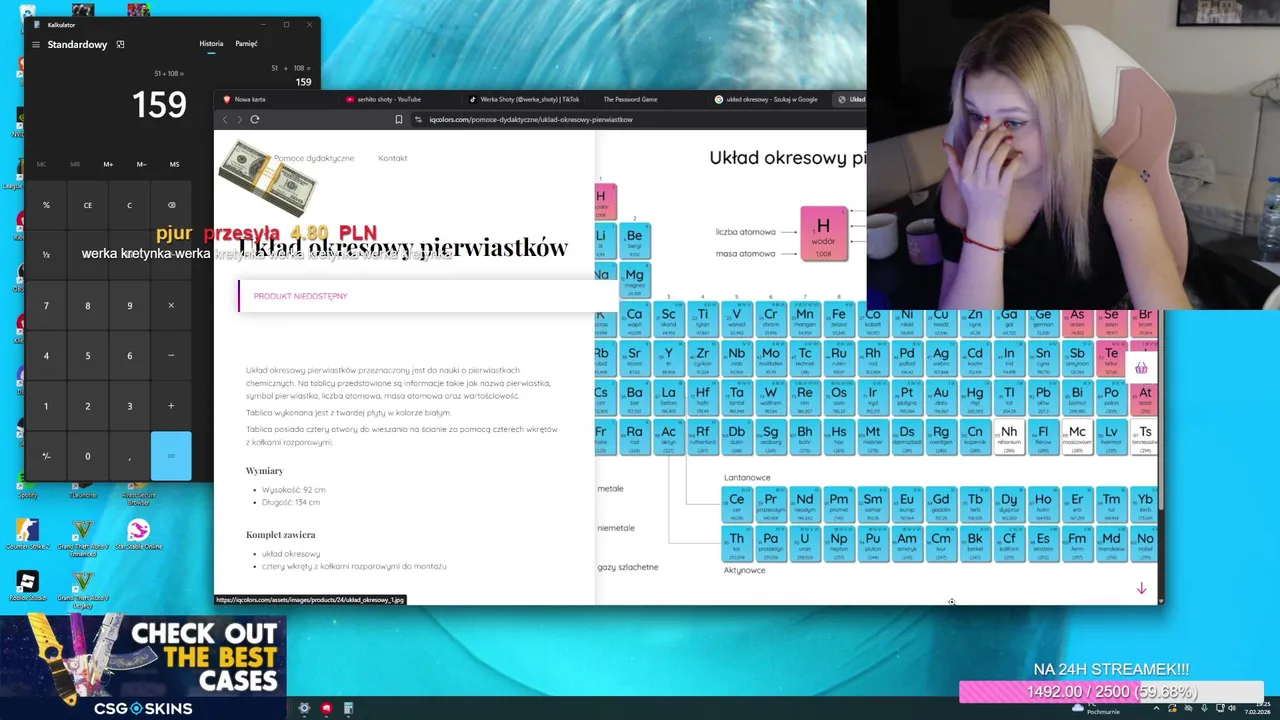Click the Te element cell in the table
The width and height of the screenshot is (1280, 720).
pos(1111,358)
